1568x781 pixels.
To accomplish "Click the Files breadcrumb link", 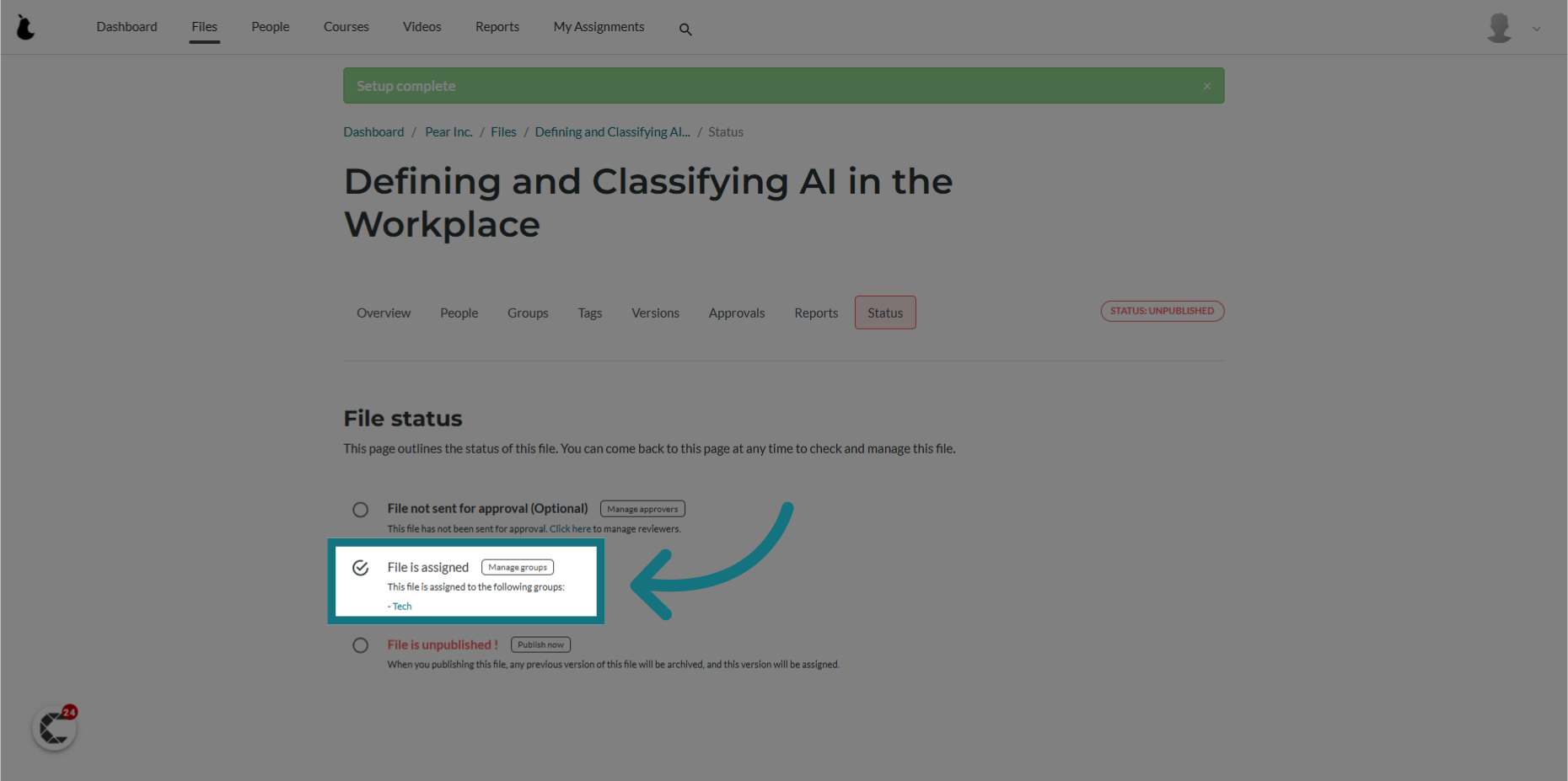I will (x=503, y=132).
